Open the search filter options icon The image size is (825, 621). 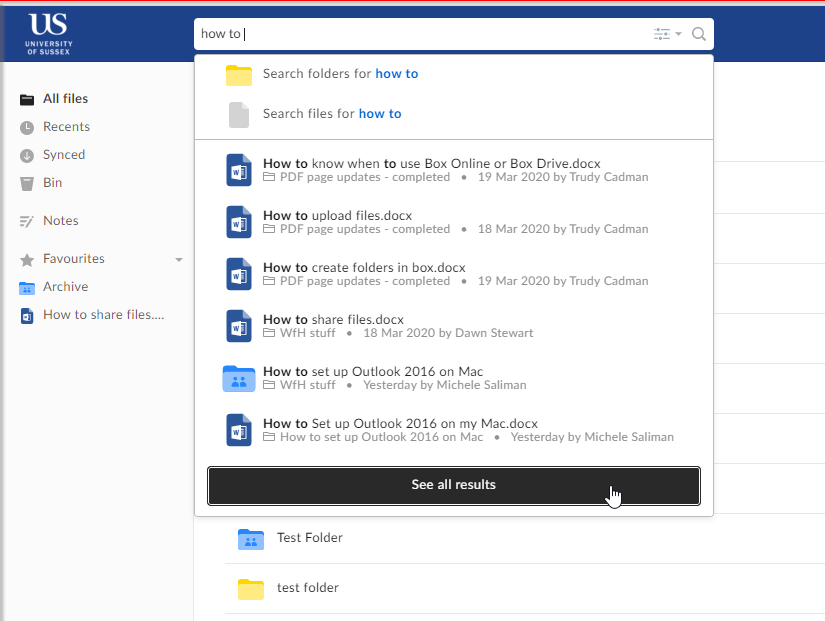tap(661, 34)
